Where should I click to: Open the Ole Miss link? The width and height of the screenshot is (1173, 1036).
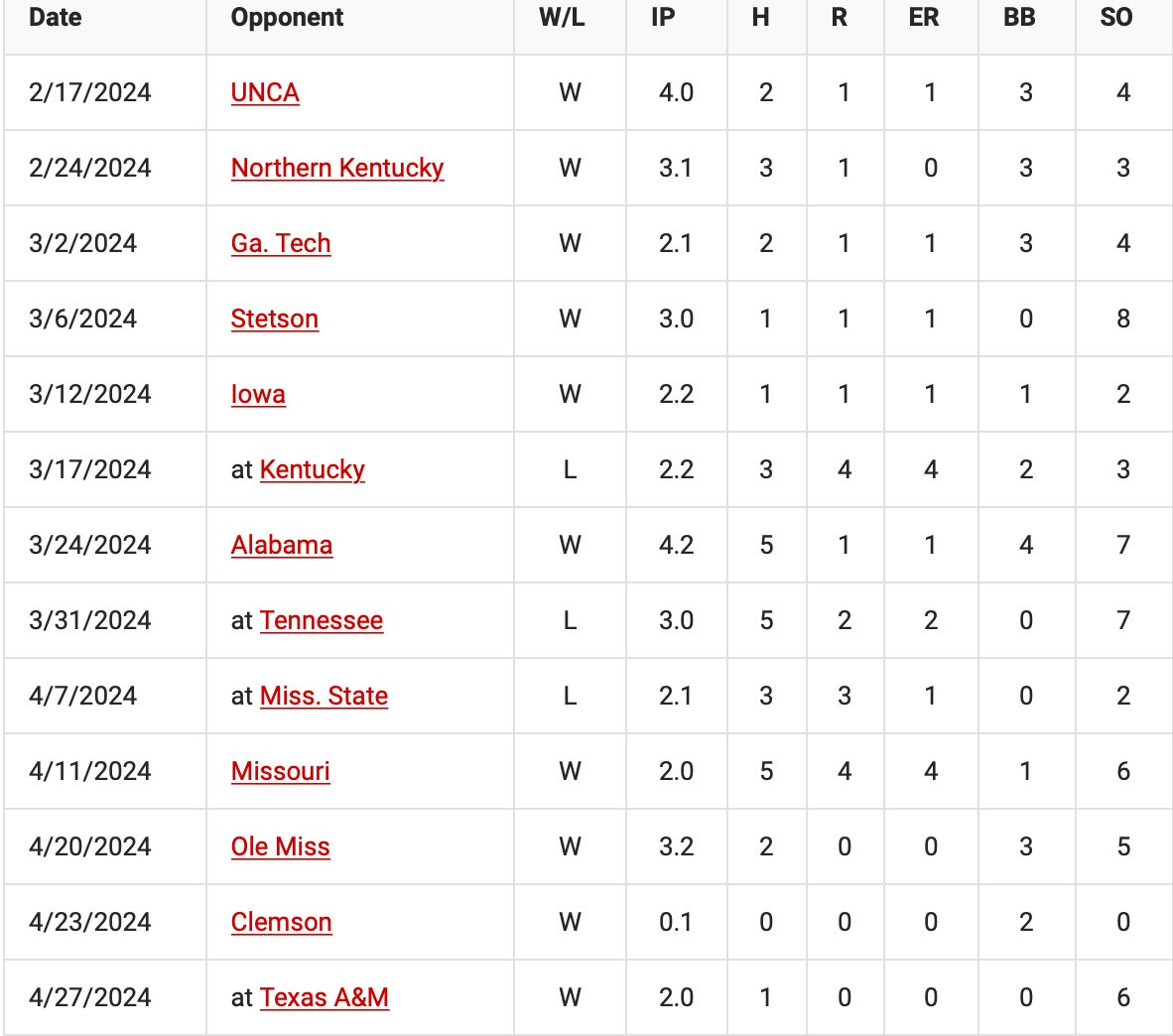(281, 846)
